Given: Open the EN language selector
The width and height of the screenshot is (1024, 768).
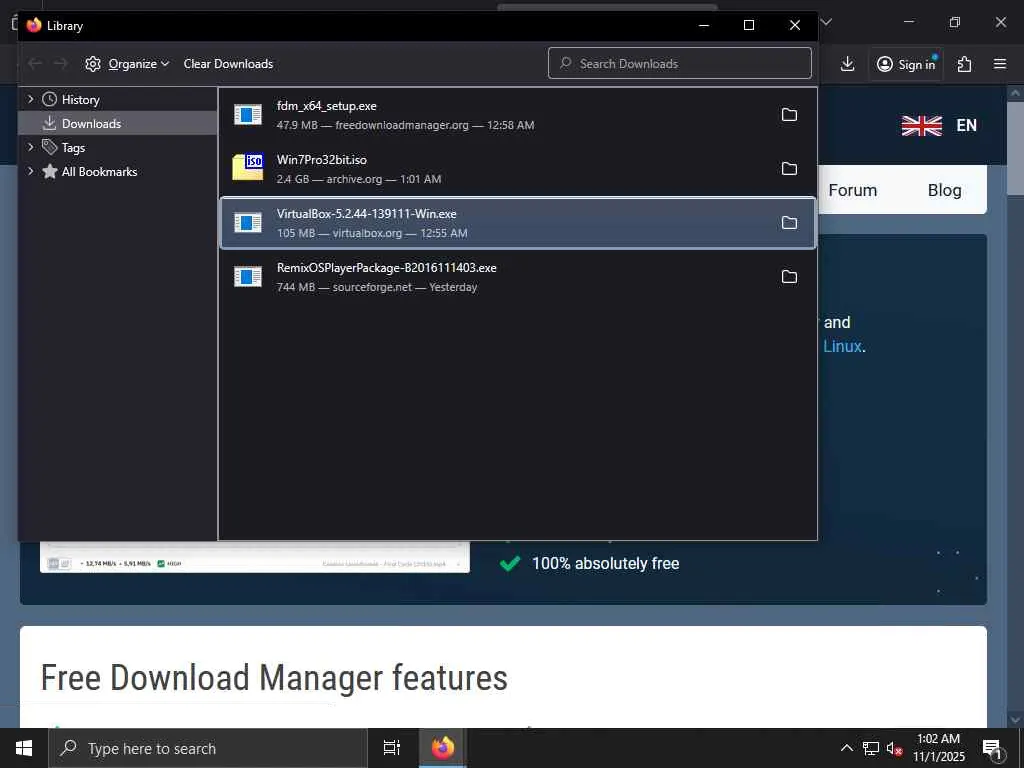Looking at the screenshot, I should pyautogui.click(x=967, y=125).
